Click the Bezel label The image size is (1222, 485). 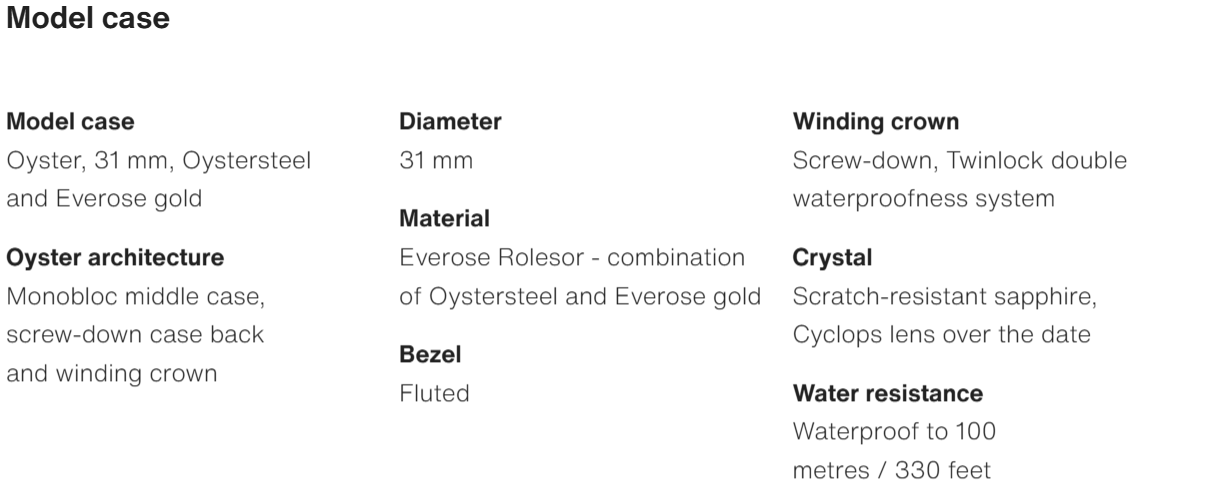pos(430,354)
